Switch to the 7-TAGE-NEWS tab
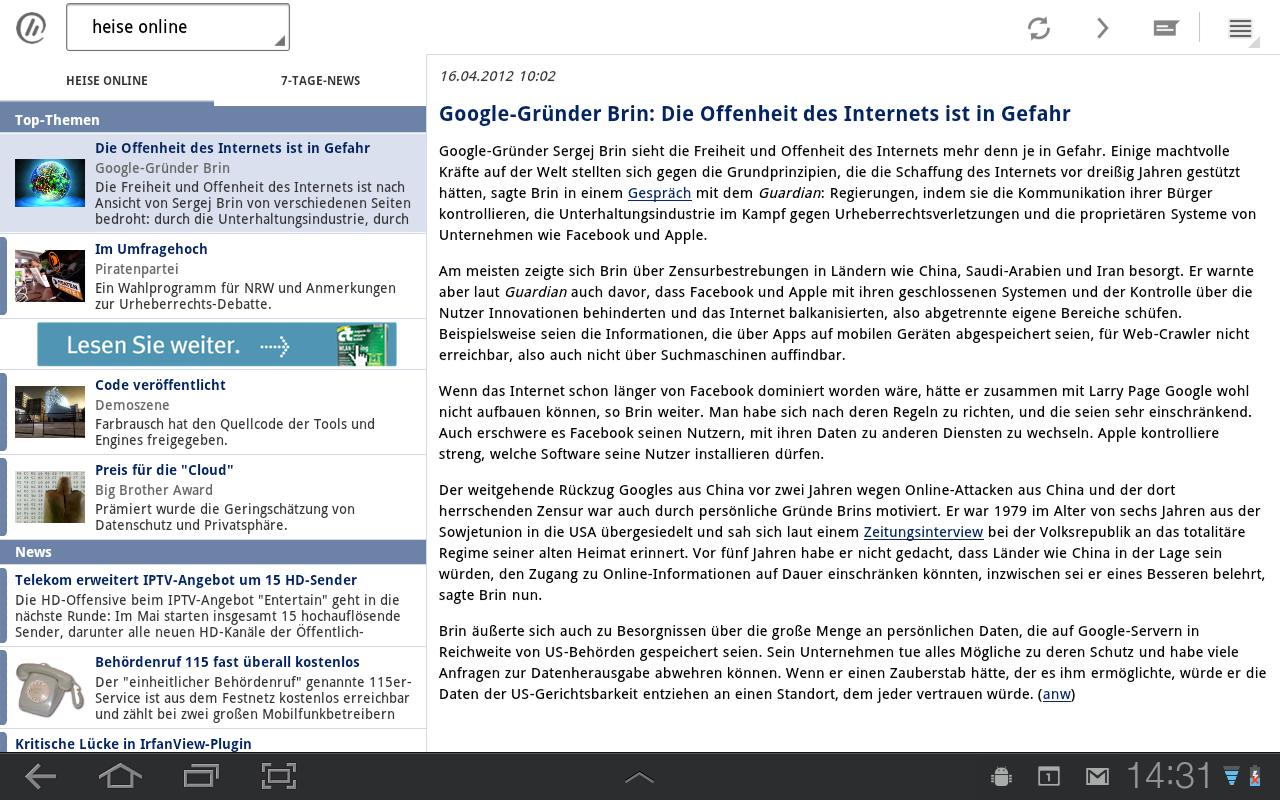Screen dimensions: 1280x800 pos(321,81)
